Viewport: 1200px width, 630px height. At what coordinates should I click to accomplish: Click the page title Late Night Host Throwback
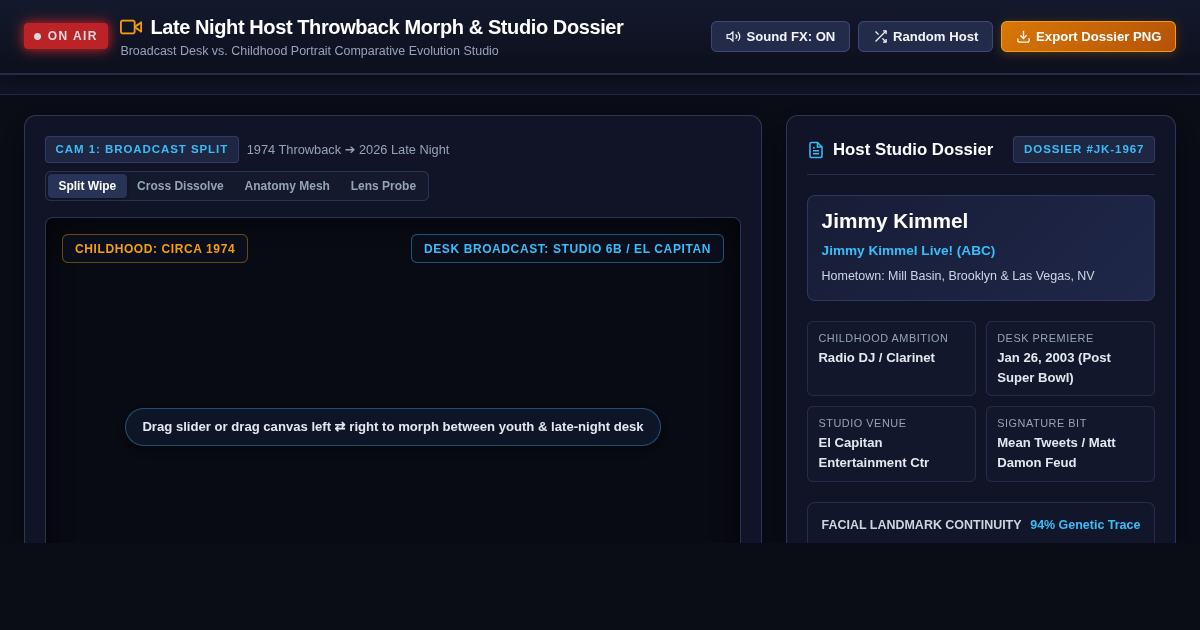click(x=387, y=27)
